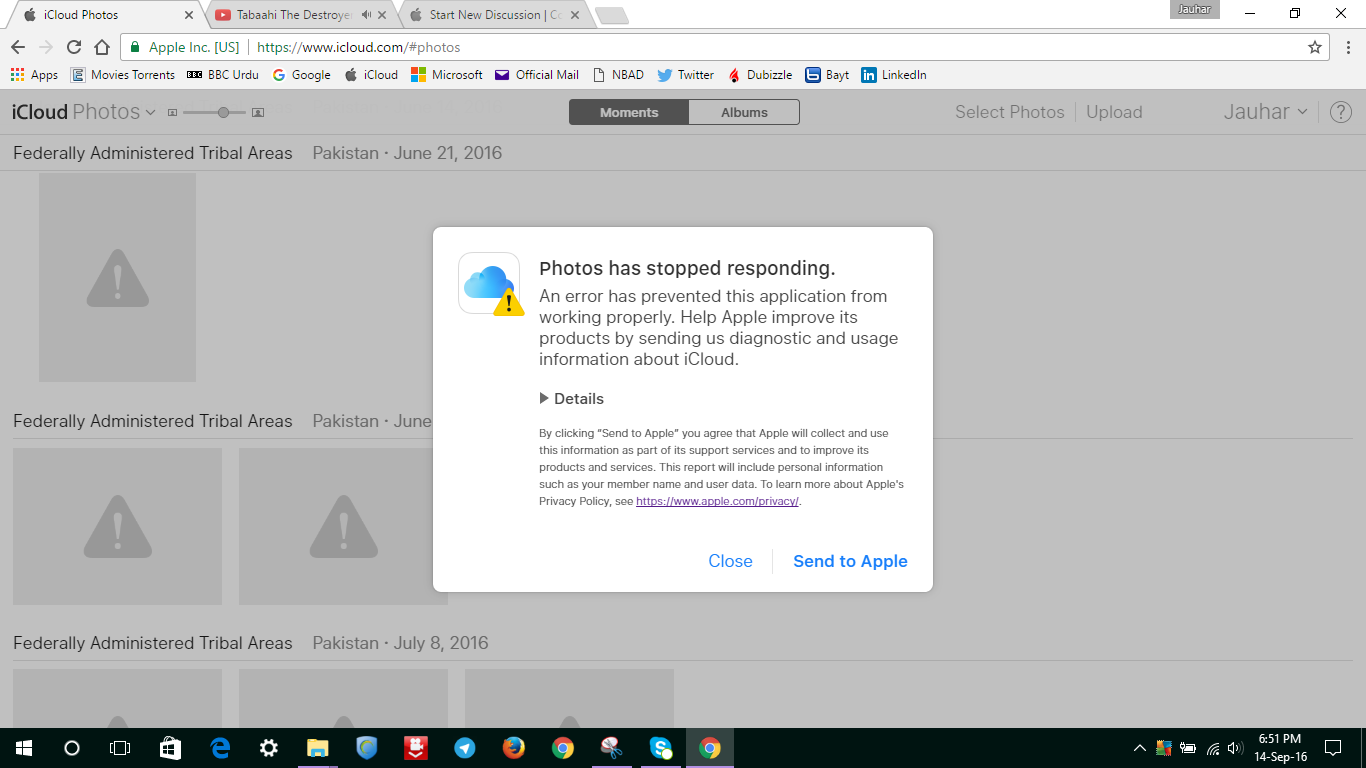Image resolution: width=1366 pixels, height=768 pixels.
Task: Open the Action Center notifications icon
Action: click(1332, 748)
